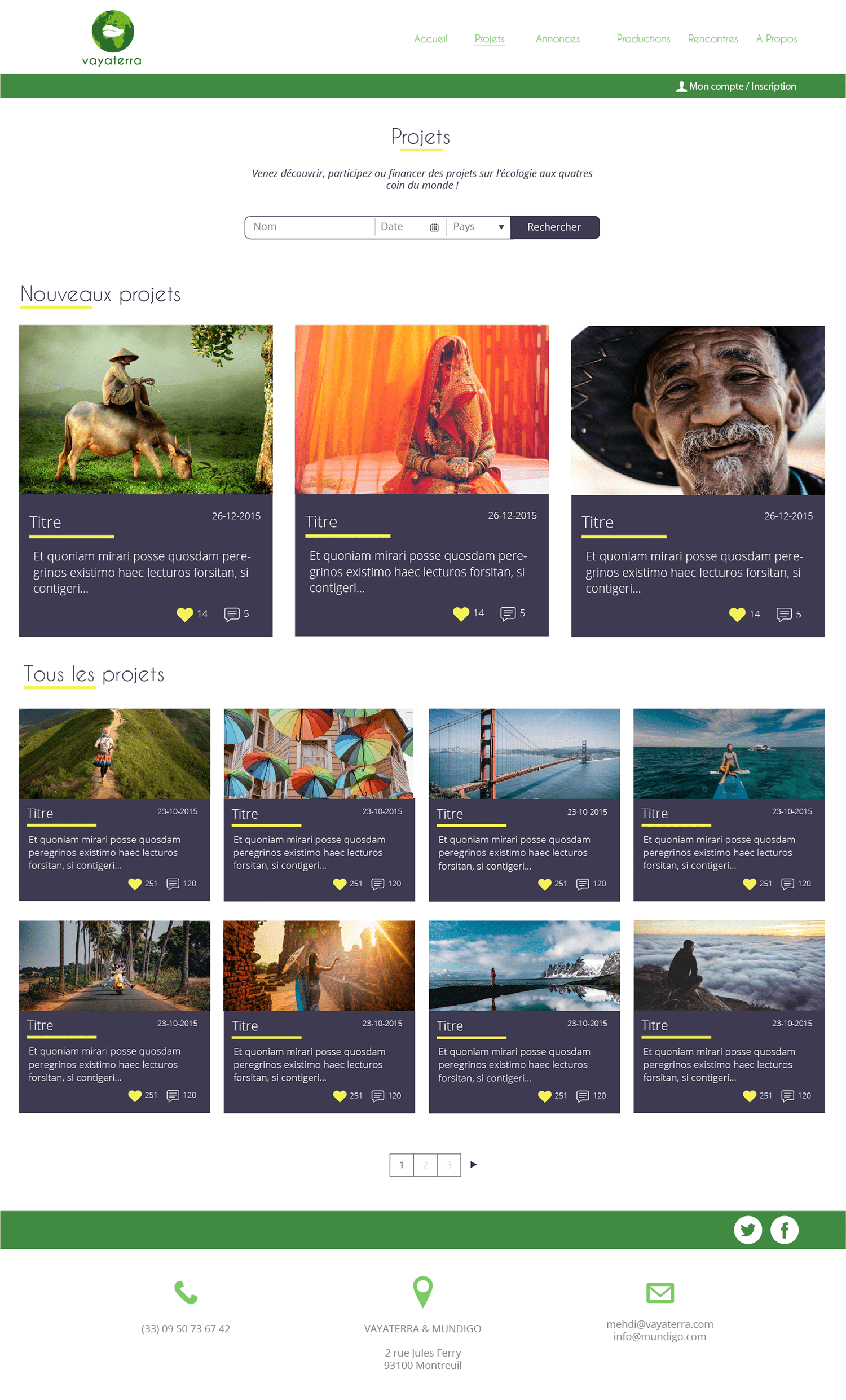The width and height of the screenshot is (846, 1400).
Task: Open the colorful umbrellas project thumbnail
Action: (x=319, y=753)
